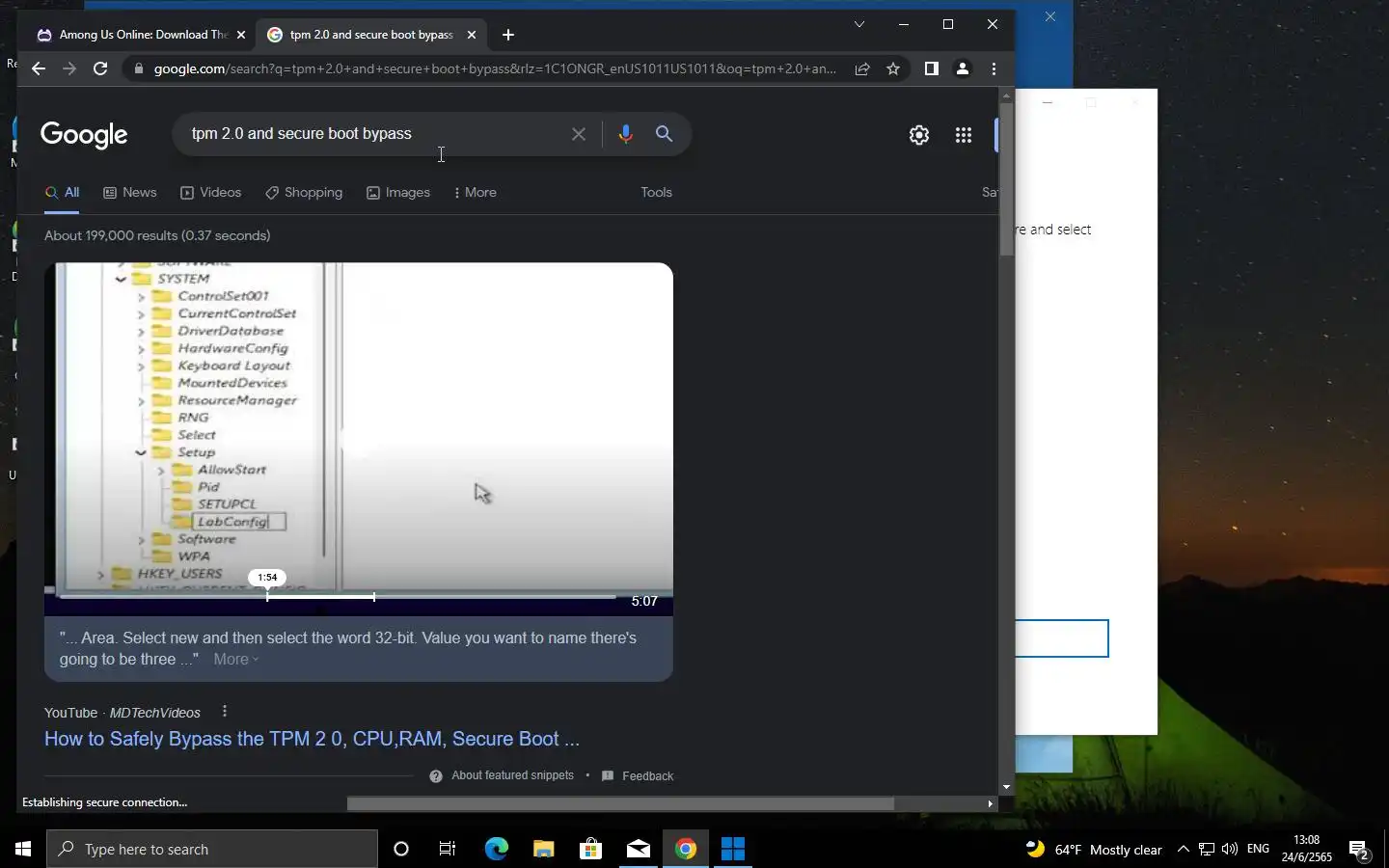This screenshot has width=1389, height=868.
Task: Open the Google apps grid
Action: [963, 135]
